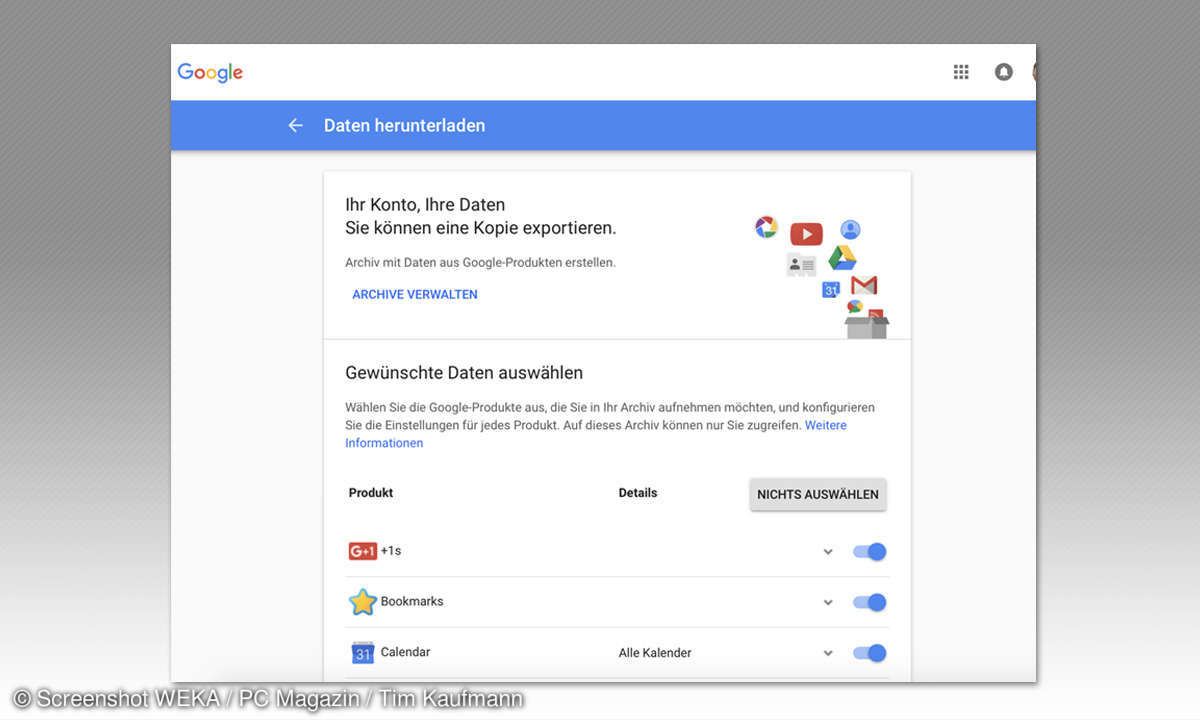The width and height of the screenshot is (1200, 720).
Task: Click the Google+ +1s product icon
Action: [x=362, y=551]
